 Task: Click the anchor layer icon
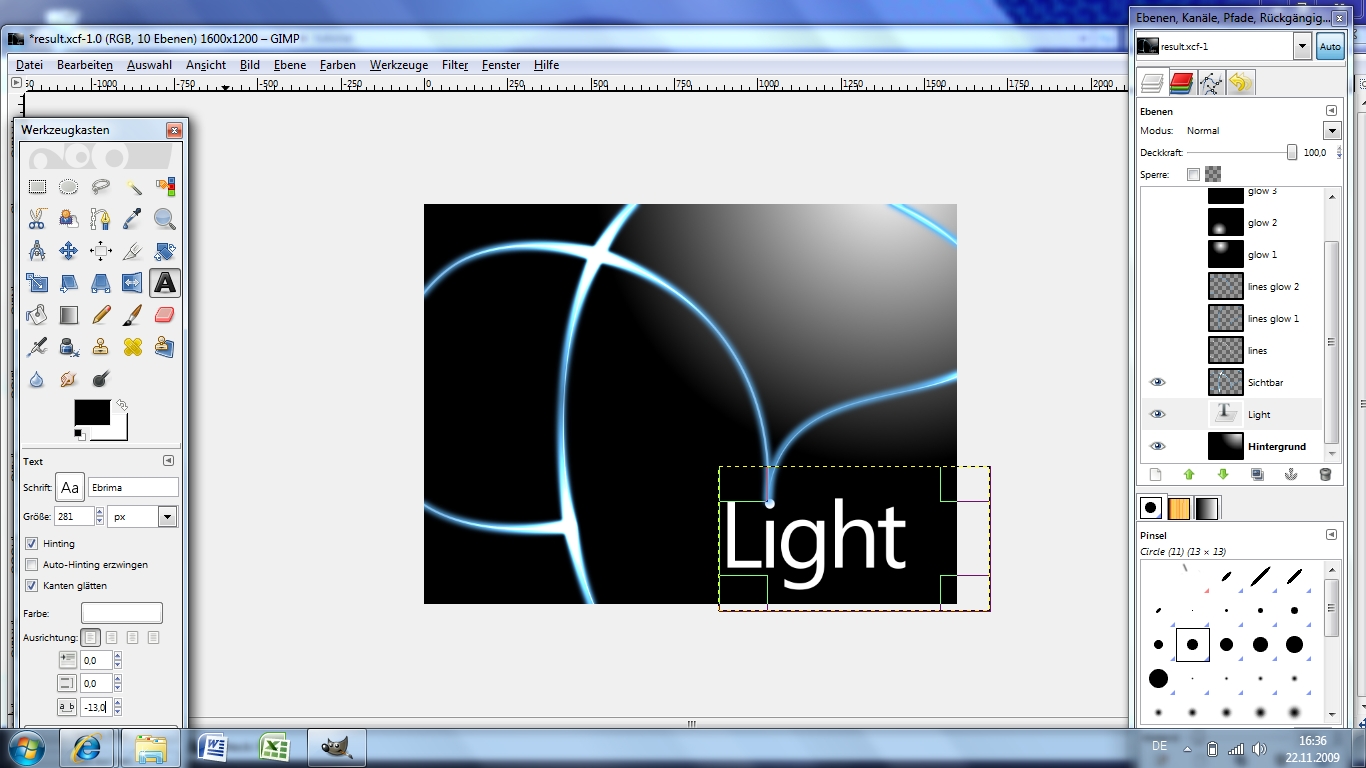[x=1291, y=475]
